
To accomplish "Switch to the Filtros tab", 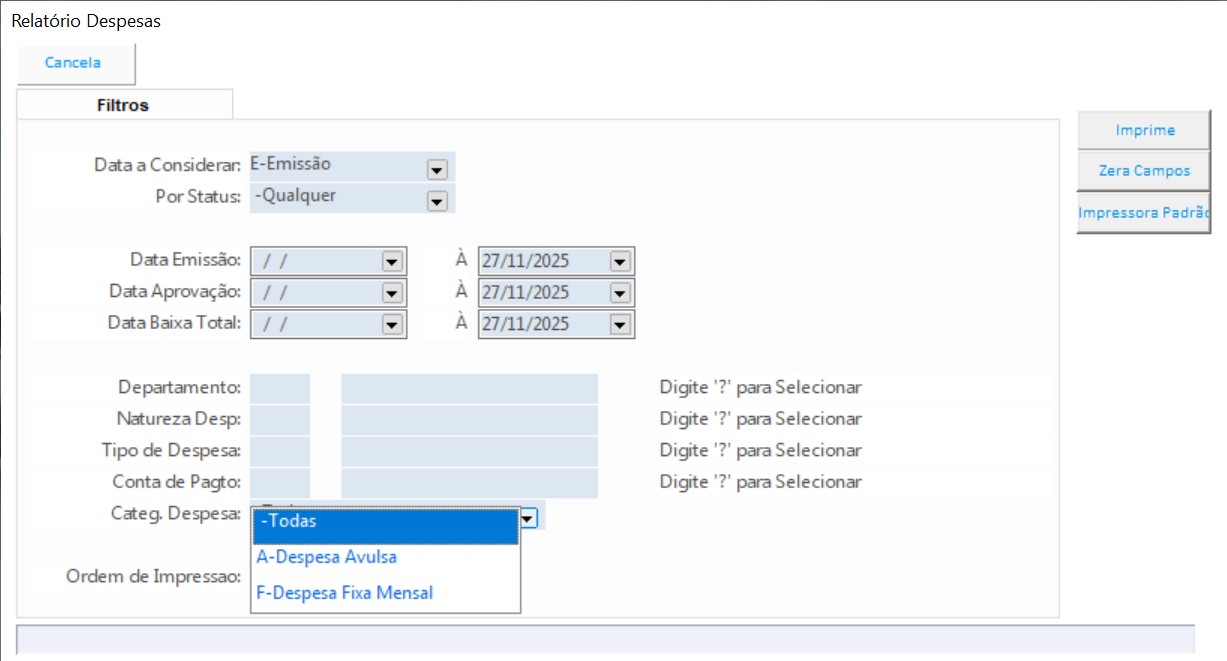I will (124, 105).
